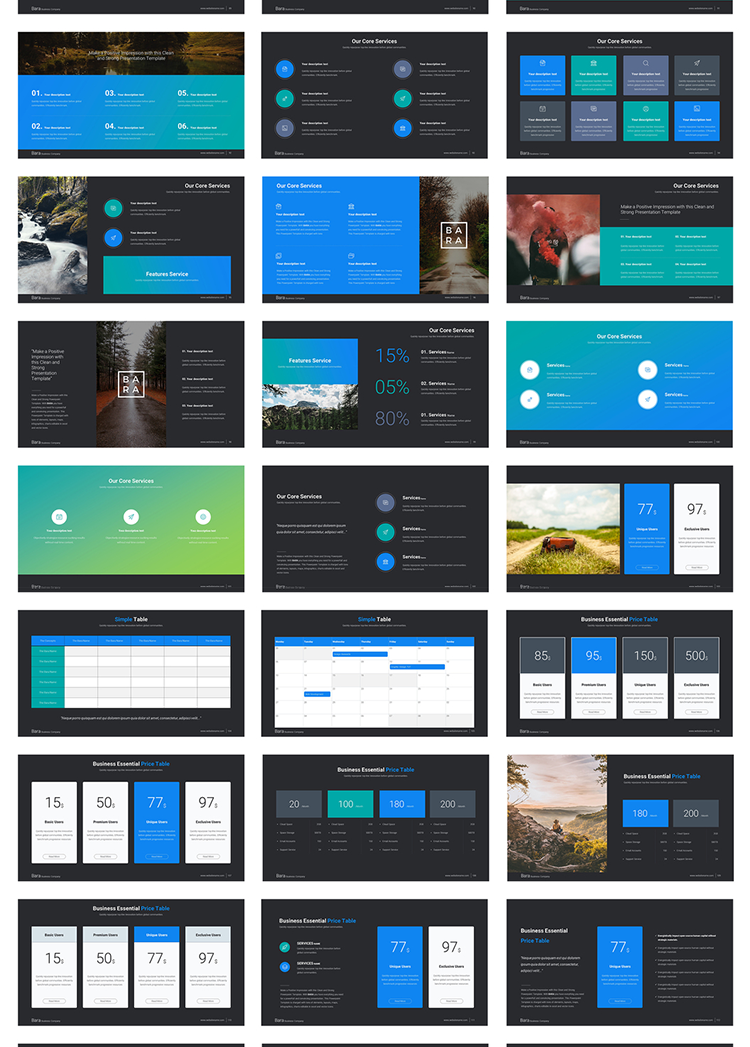Image resolution: width=750 pixels, height=1047 pixels.
Task: Select the center white circle icon on green gradient slide
Action: click(x=131, y=517)
